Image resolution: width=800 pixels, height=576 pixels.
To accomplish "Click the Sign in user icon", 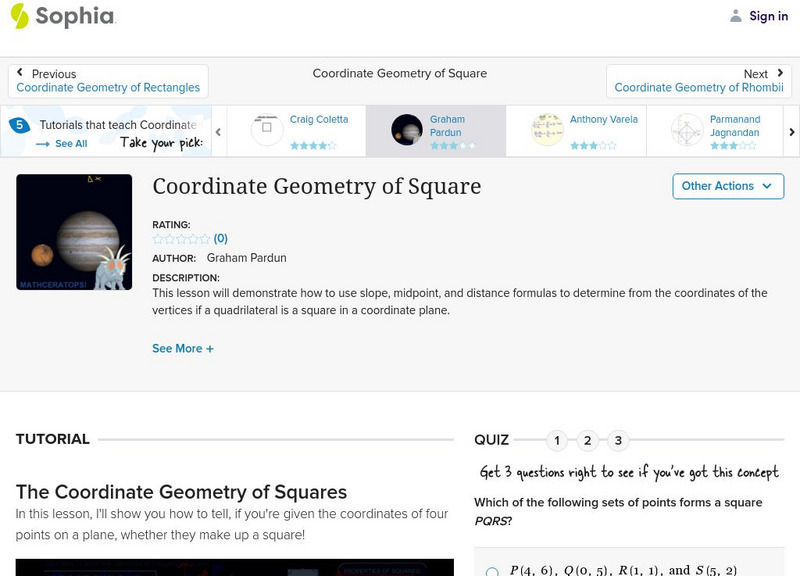I will coord(736,16).
